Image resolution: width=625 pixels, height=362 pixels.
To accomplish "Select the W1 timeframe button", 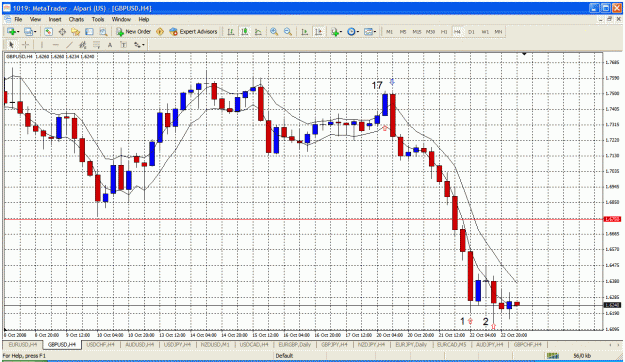I will [485, 31].
